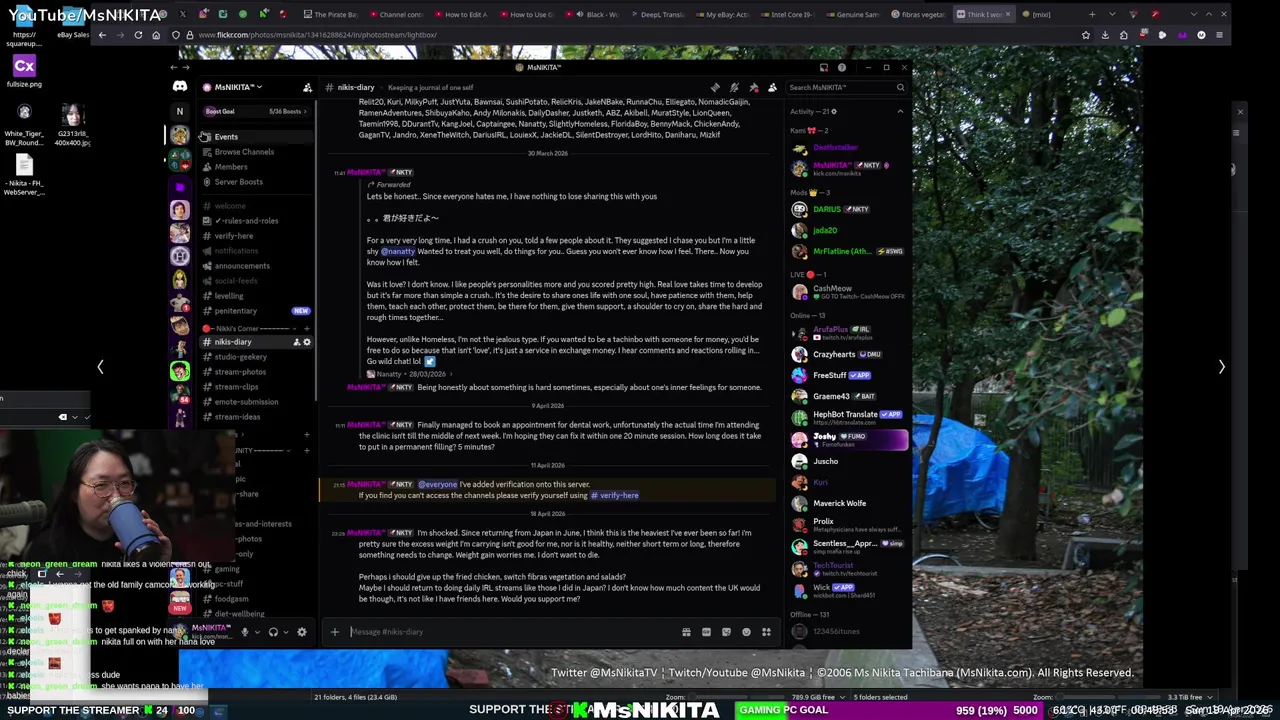Screen dimensions: 1280x720
Task: Open Events in server sidebar
Action: point(256,137)
